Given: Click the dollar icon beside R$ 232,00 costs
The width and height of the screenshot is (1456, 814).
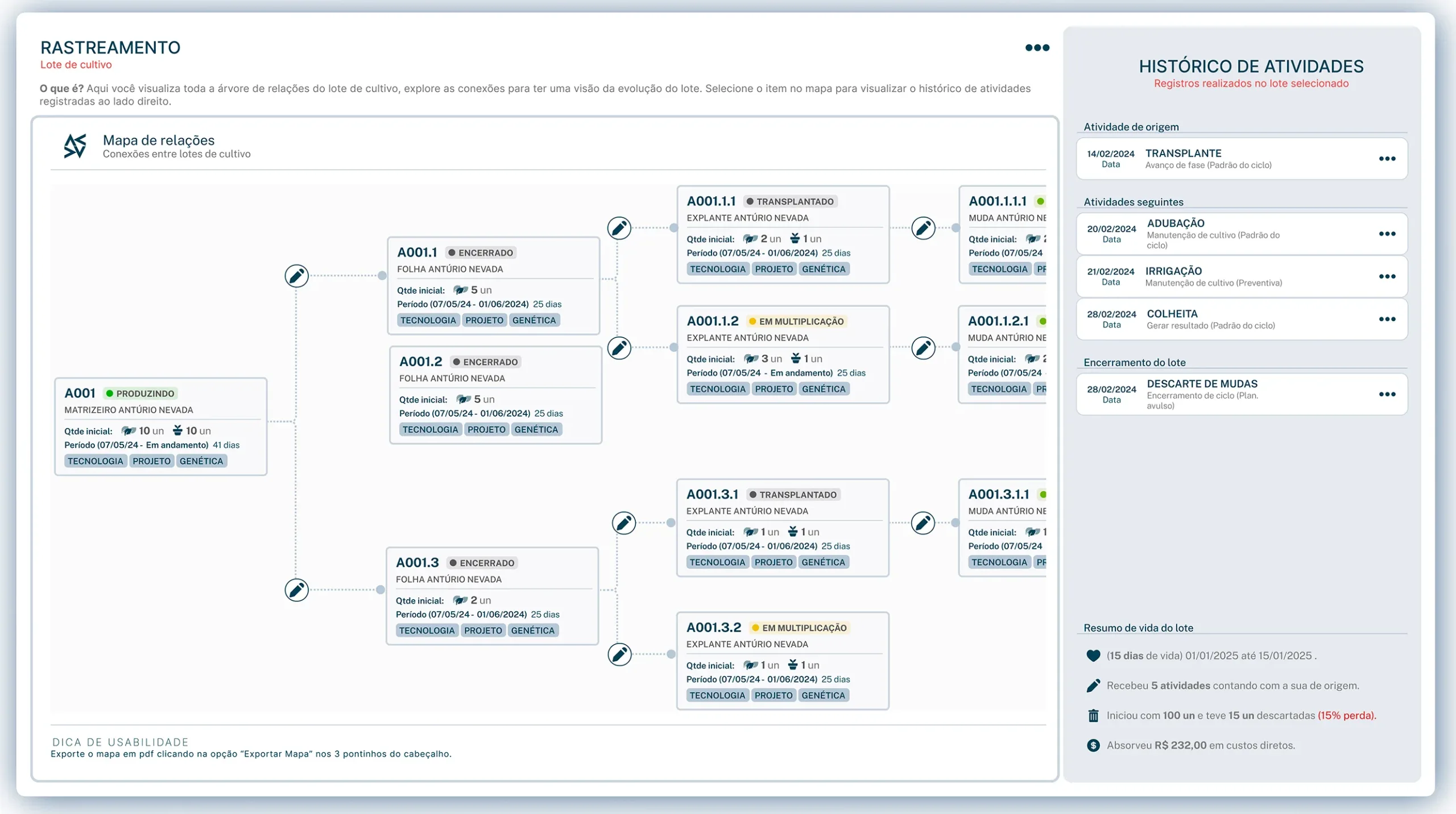Looking at the screenshot, I should click(x=1093, y=745).
